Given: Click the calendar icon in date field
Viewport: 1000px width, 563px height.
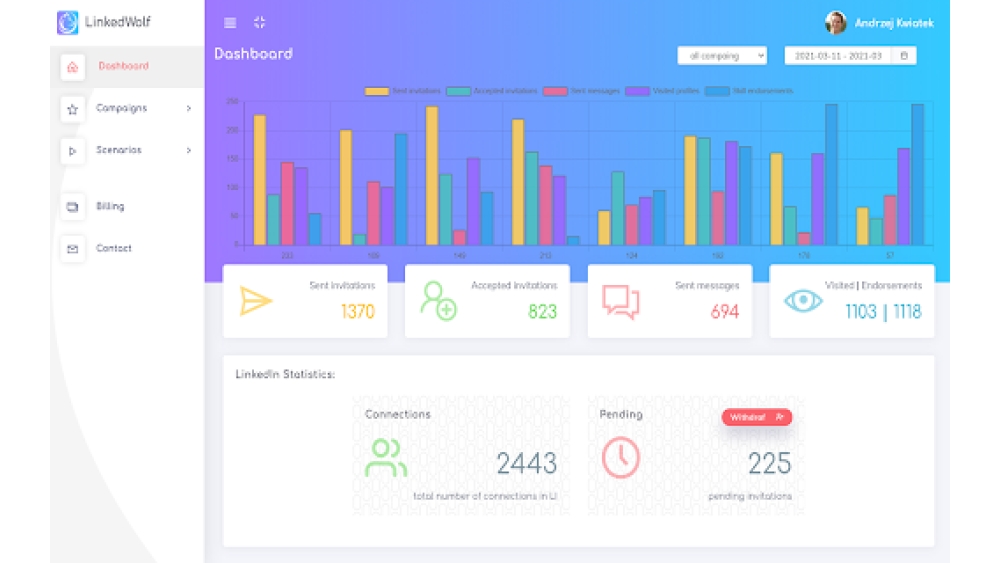Looking at the screenshot, I should pos(904,56).
